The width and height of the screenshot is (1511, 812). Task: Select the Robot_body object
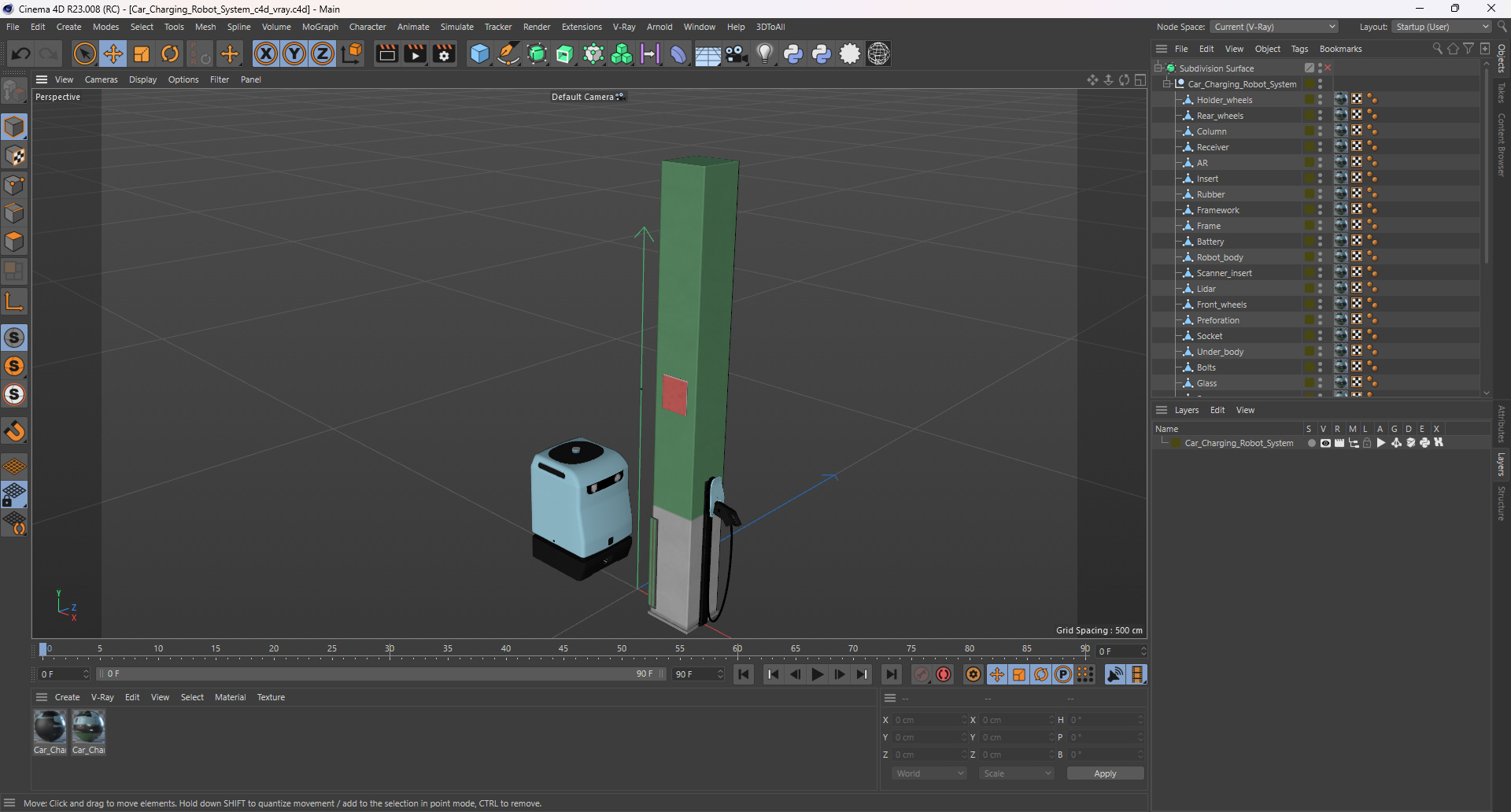[x=1219, y=257]
